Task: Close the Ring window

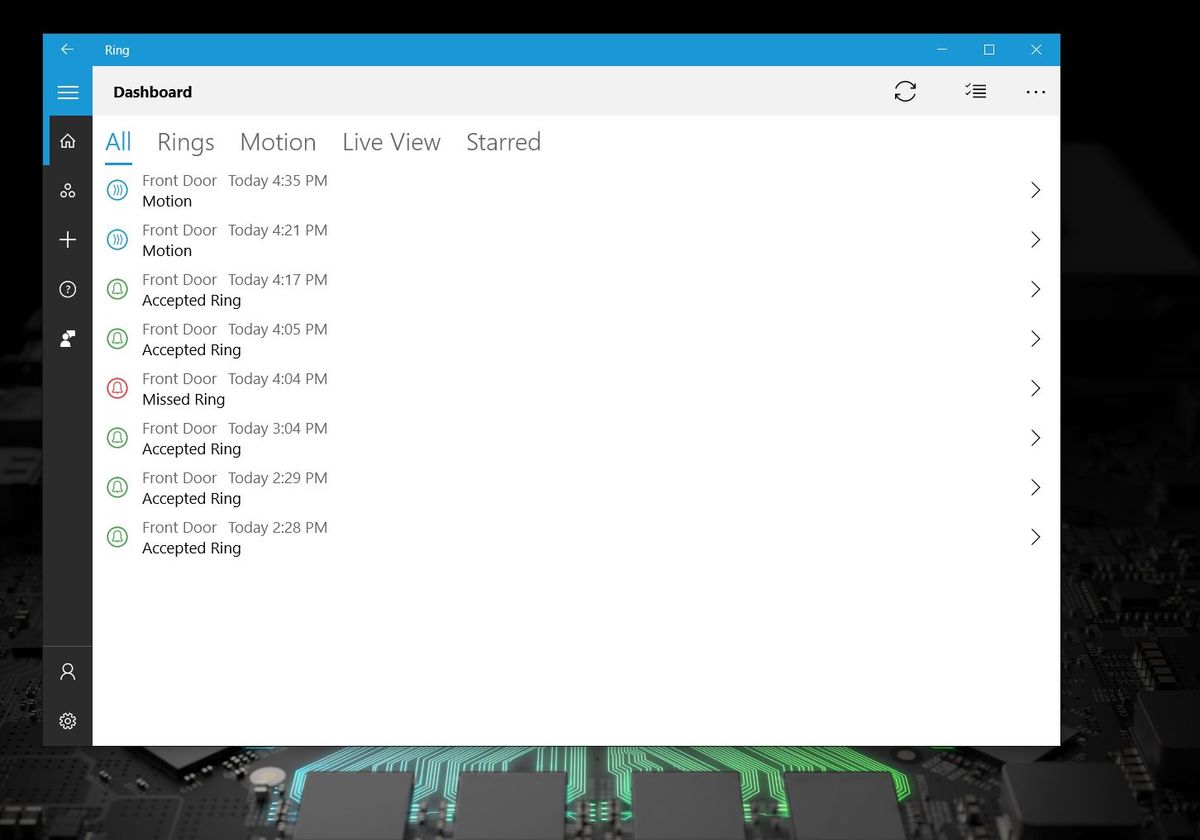Action: pyautogui.click(x=1036, y=49)
